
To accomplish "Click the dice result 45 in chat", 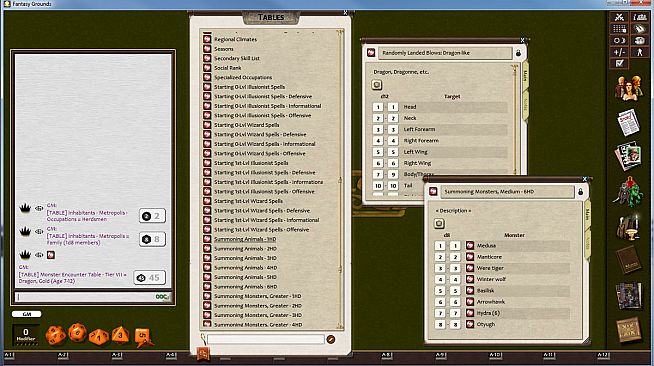I will [x=150, y=278].
